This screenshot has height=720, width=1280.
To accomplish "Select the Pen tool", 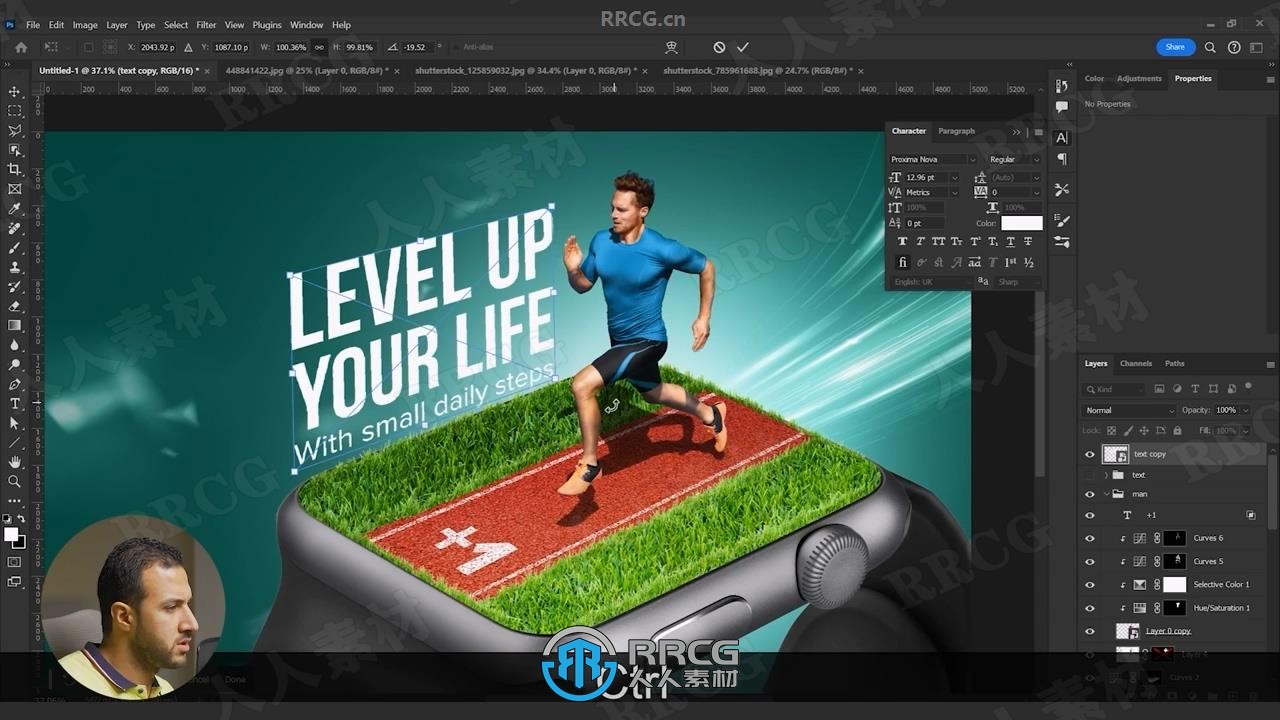I will (15, 384).
